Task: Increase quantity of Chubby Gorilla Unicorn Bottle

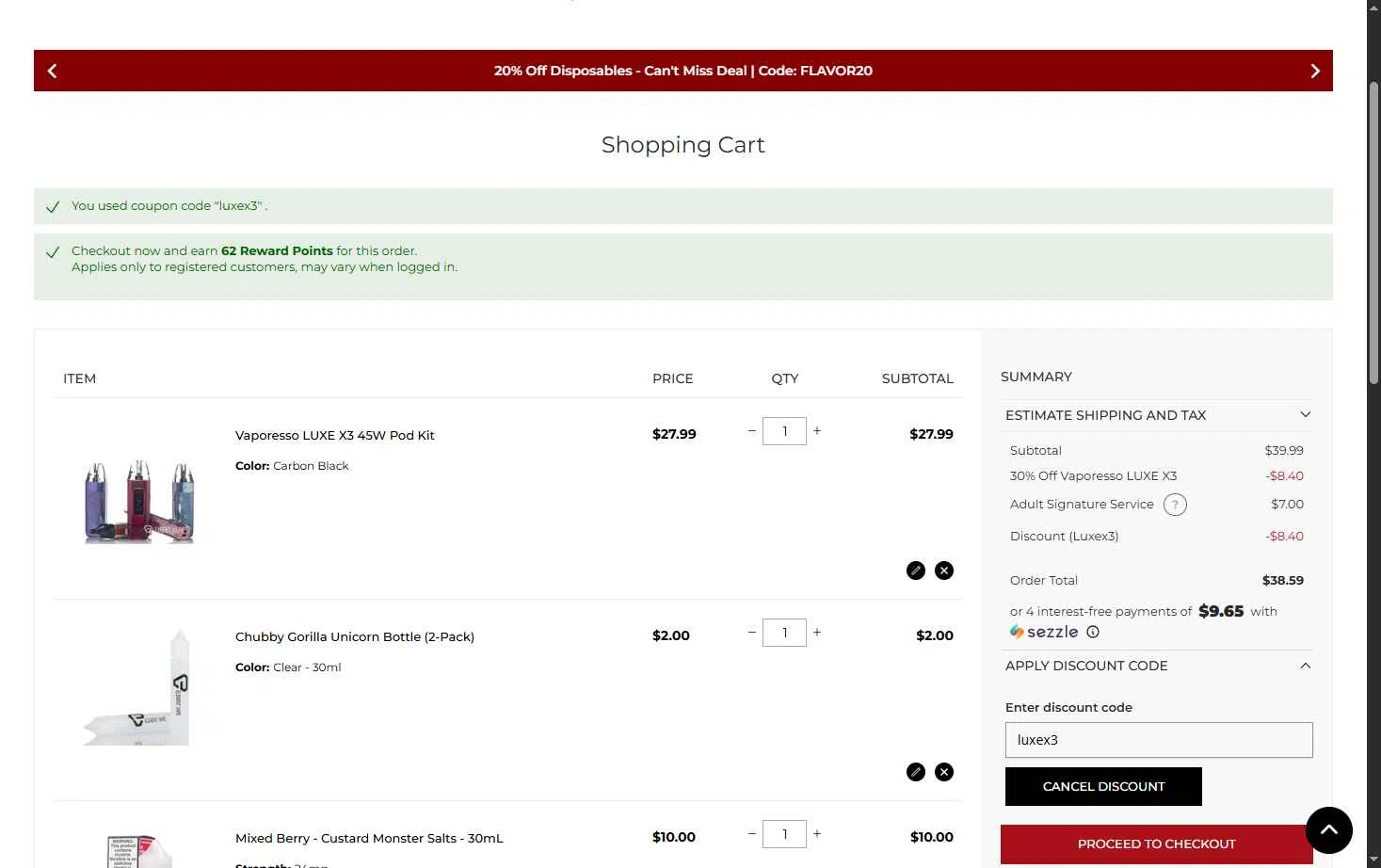Action: click(817, 632)
